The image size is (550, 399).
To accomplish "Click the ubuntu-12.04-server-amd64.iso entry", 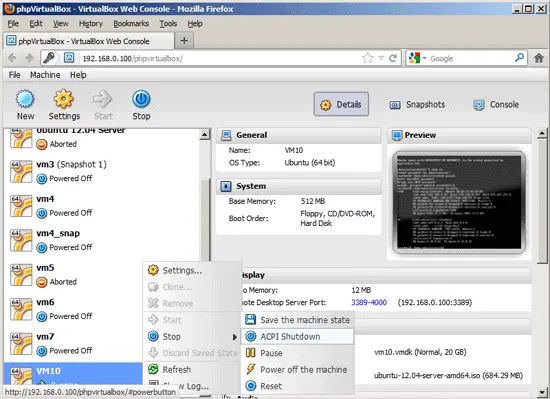I will pos(448,376).
